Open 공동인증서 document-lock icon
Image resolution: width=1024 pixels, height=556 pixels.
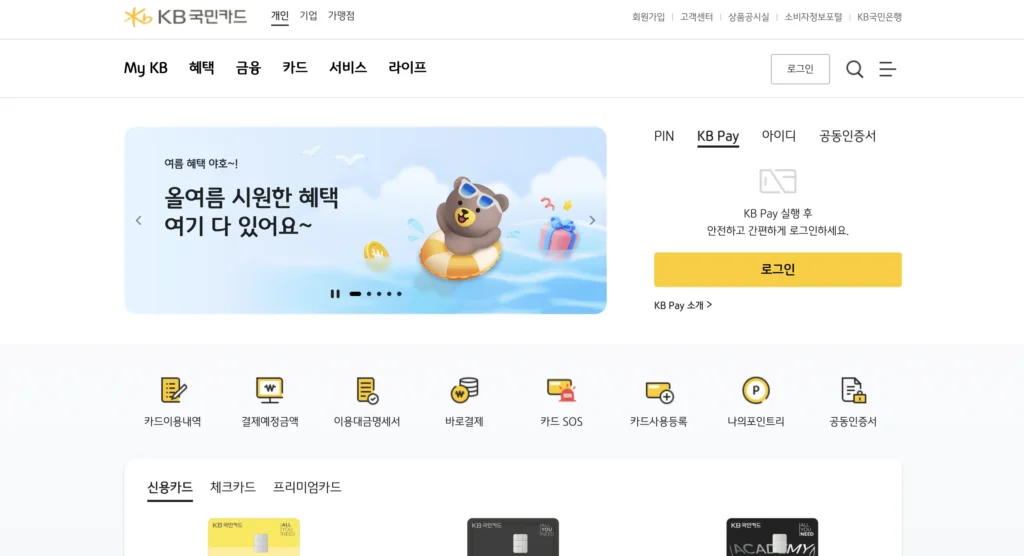[853, 390]
